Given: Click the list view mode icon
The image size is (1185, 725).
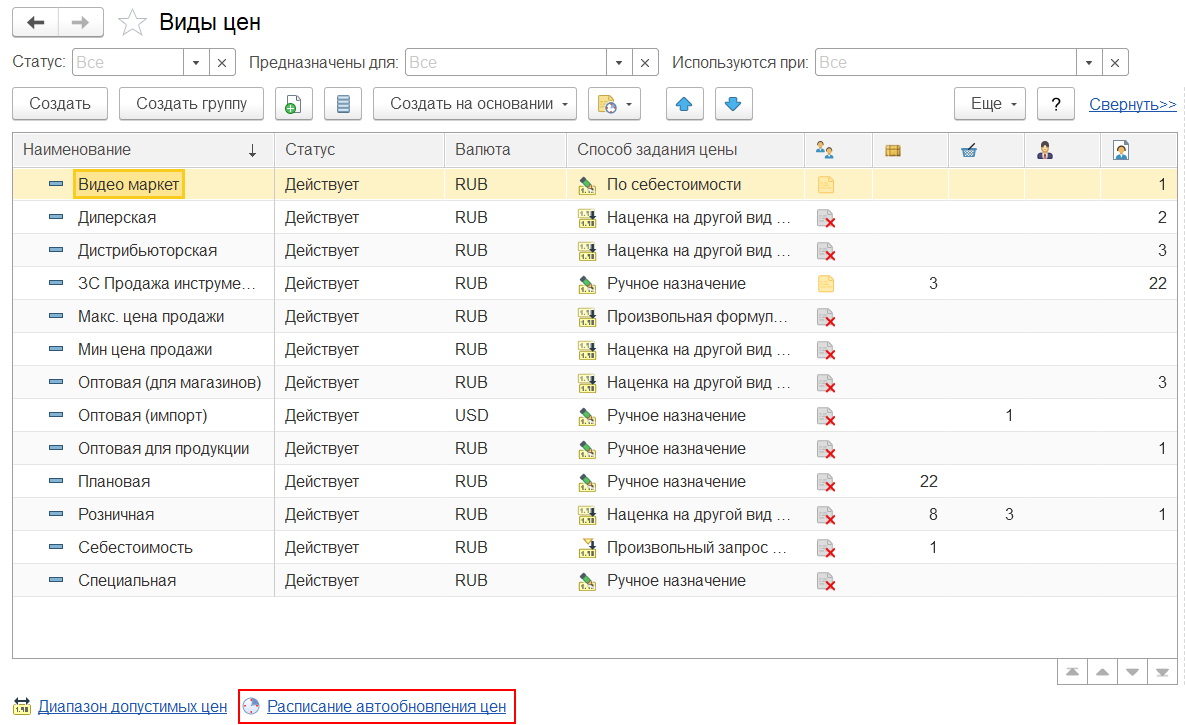Looking at the screenshot, I should [x=343, y=104].
